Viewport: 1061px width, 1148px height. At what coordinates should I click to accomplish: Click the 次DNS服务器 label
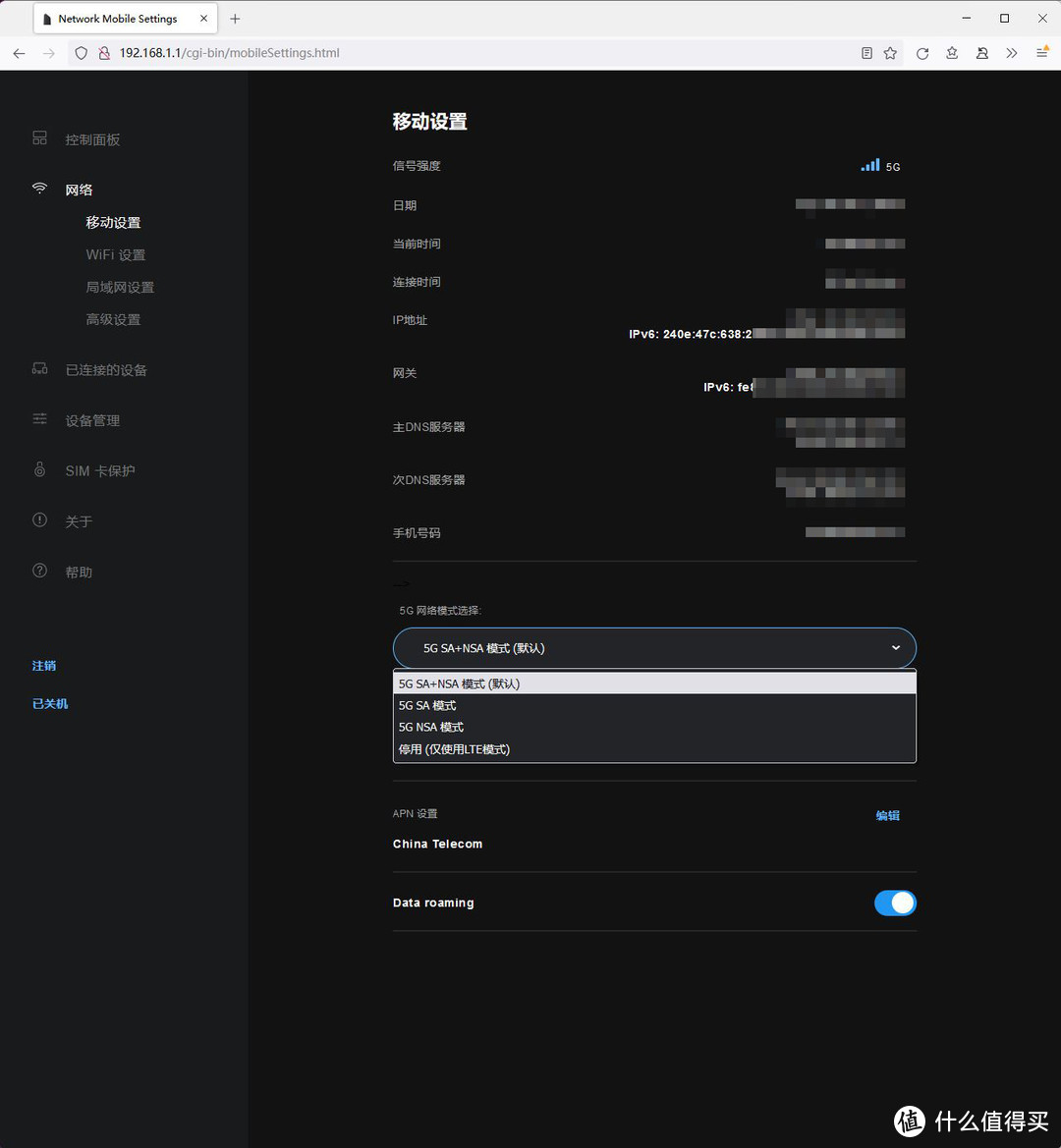(429, 480)
